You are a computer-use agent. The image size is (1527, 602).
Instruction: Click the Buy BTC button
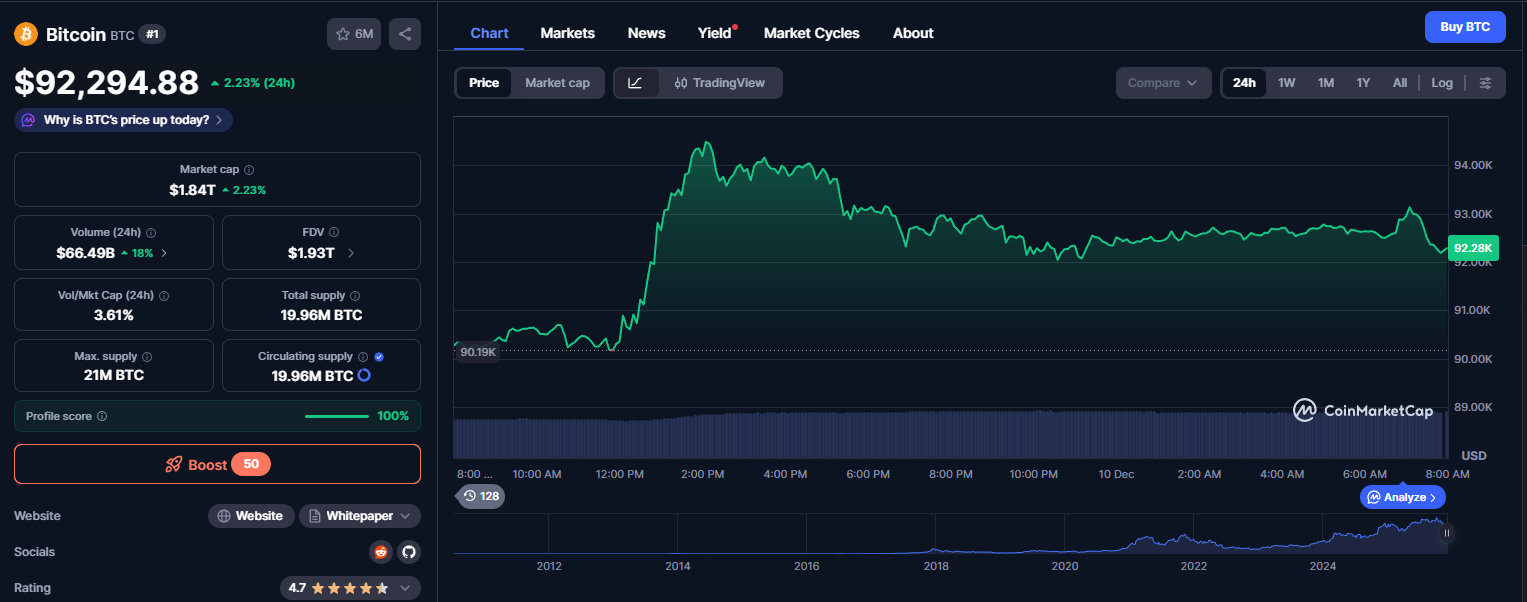pyautogui.click(x=1465, y=26)
